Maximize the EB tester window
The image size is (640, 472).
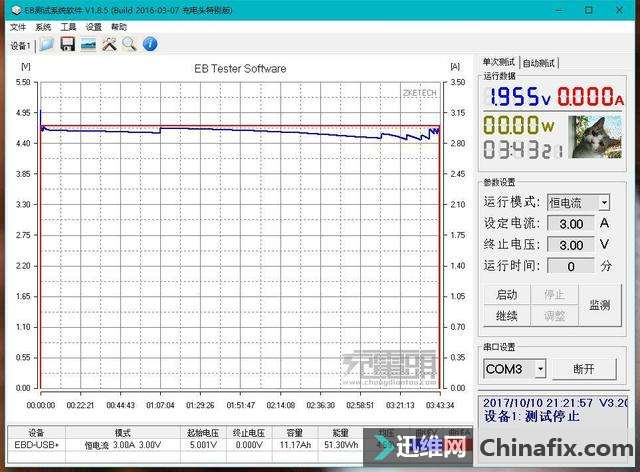pos(589,10)
